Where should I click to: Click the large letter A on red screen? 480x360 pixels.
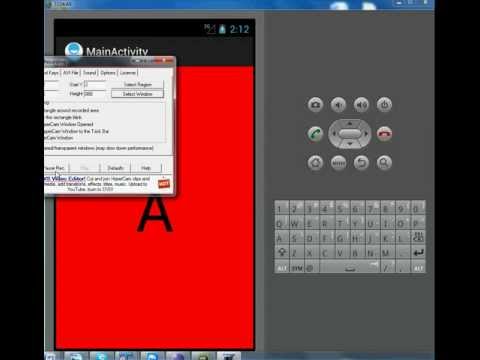[x=155, y=213]
